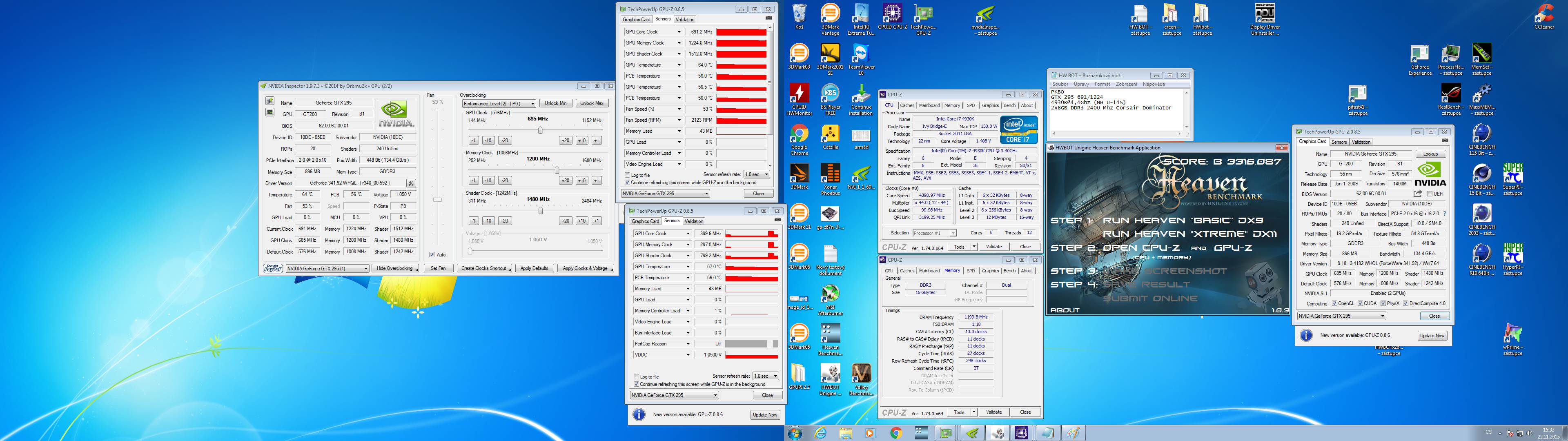Open the Processor #1 selection dropdown in CPU-Z
The height and width of the screenshot is (441, 1568).
[x=934, y=233]
